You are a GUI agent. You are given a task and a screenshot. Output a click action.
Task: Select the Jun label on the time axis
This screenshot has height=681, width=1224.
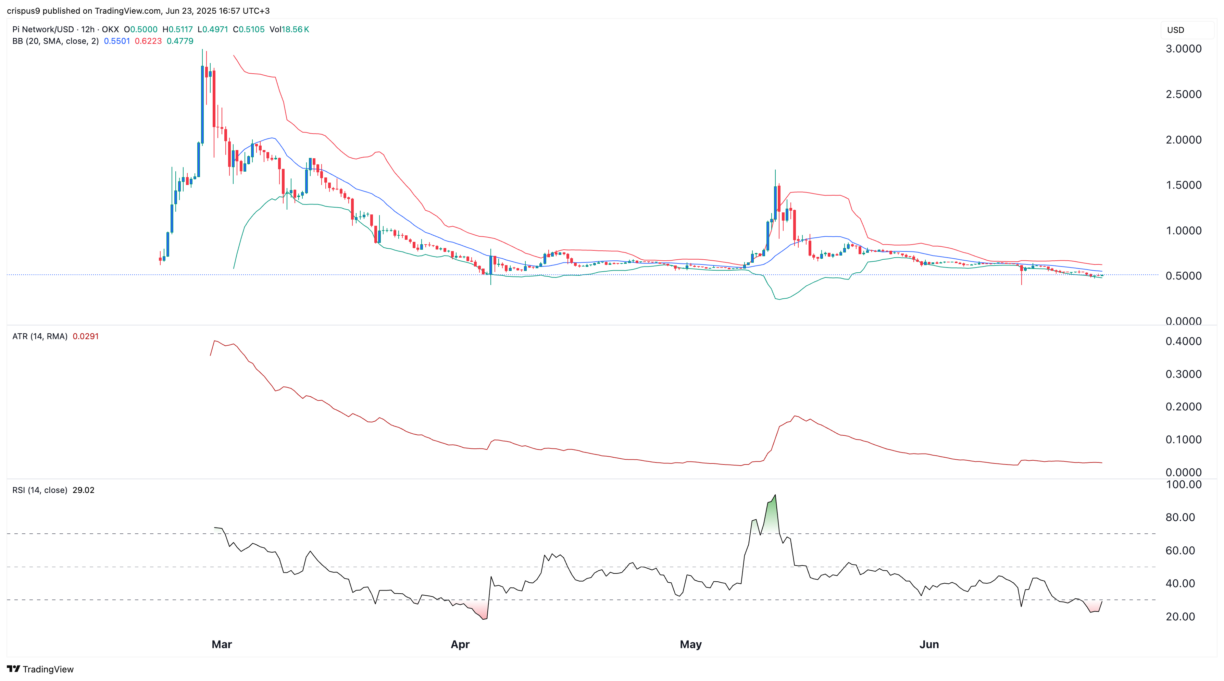(929, 645)
